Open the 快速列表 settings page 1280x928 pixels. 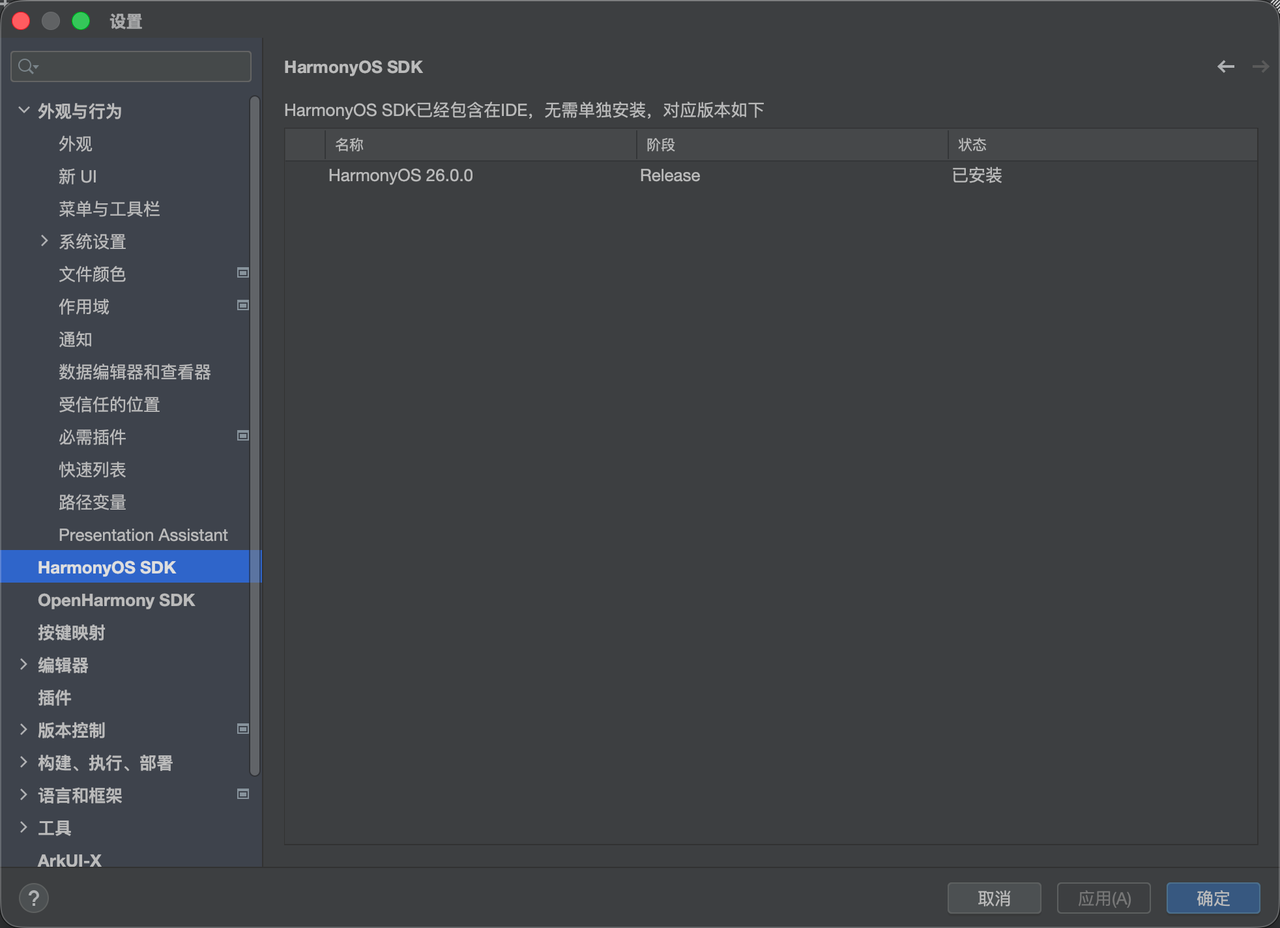pos(92,469)
